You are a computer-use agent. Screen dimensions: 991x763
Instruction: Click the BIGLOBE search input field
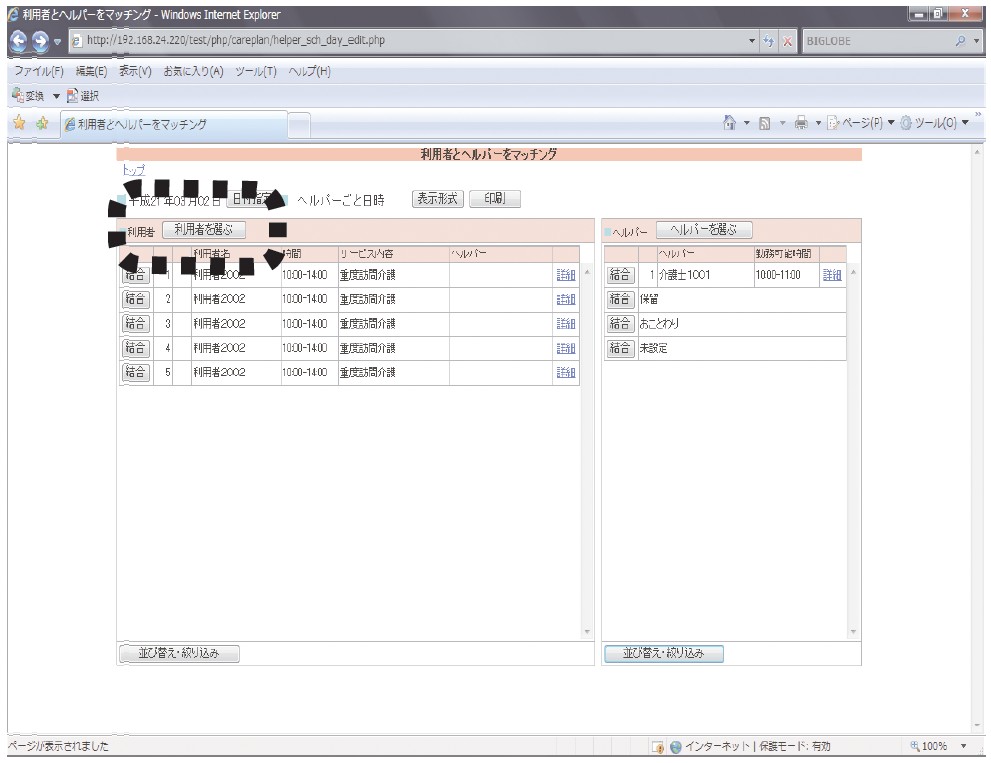(877, 41)
